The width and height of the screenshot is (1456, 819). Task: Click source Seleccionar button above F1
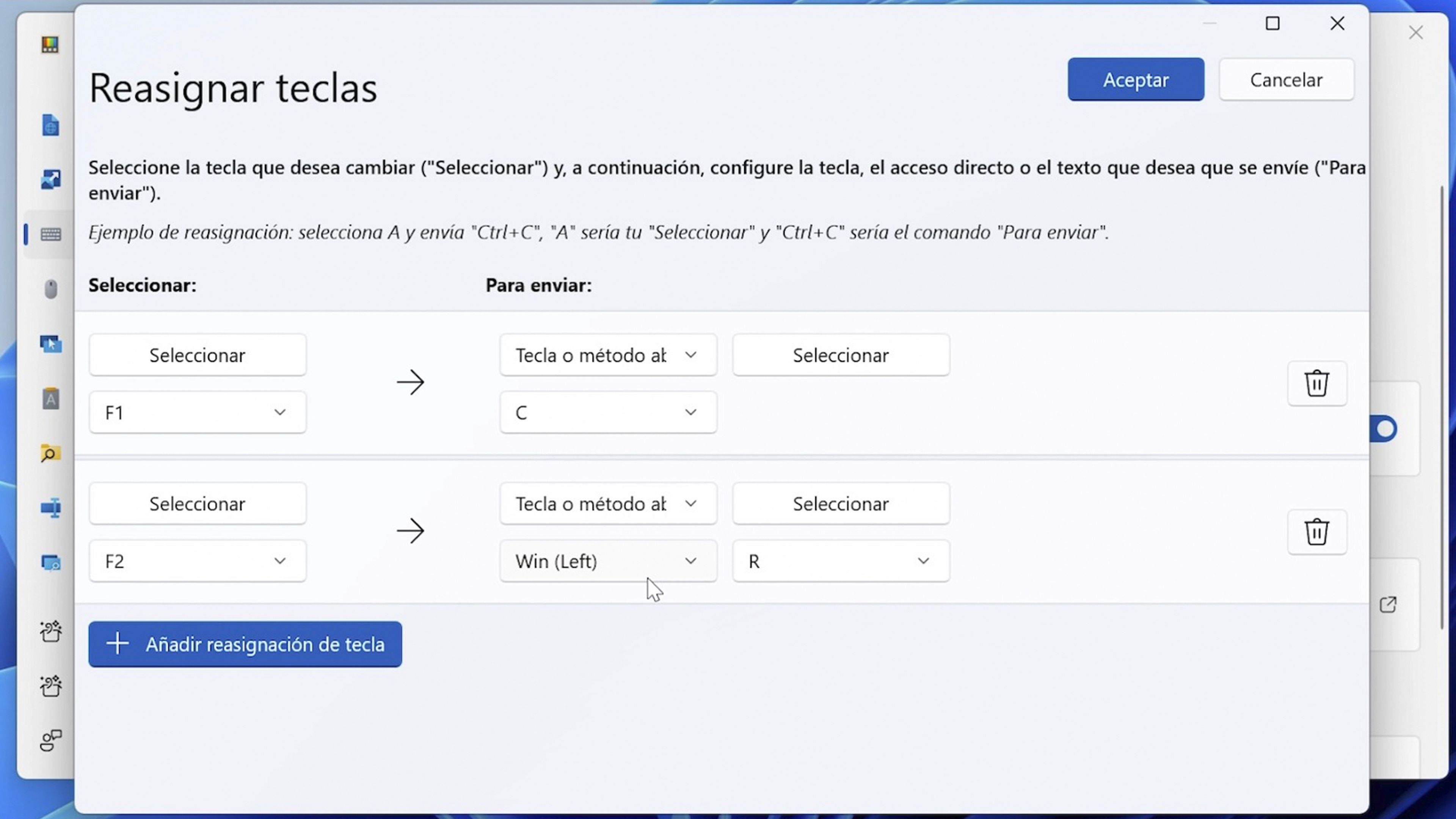(197, 355)
